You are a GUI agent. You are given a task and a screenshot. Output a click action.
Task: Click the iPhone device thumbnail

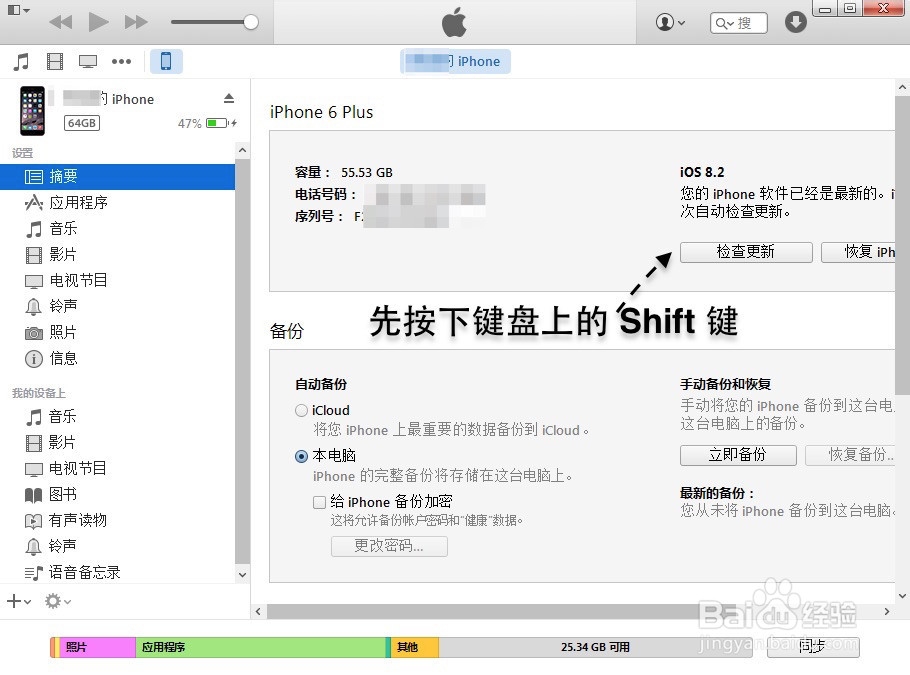(x=32, y=111)
